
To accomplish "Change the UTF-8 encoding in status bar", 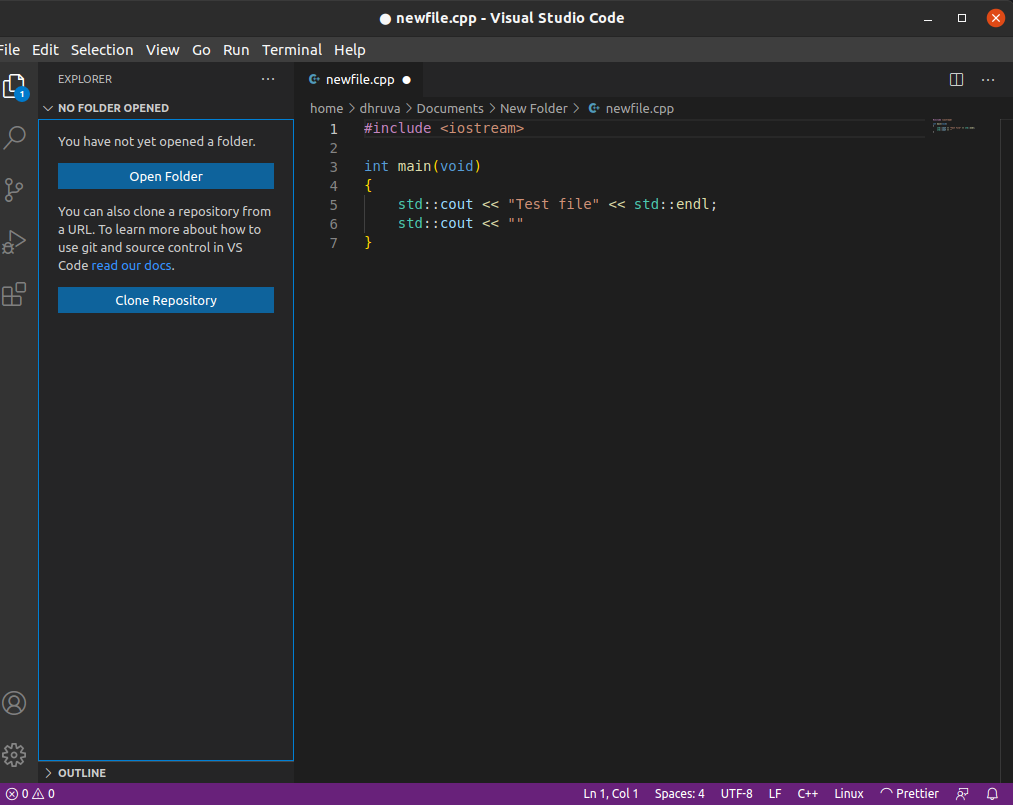I will [736, 794].
